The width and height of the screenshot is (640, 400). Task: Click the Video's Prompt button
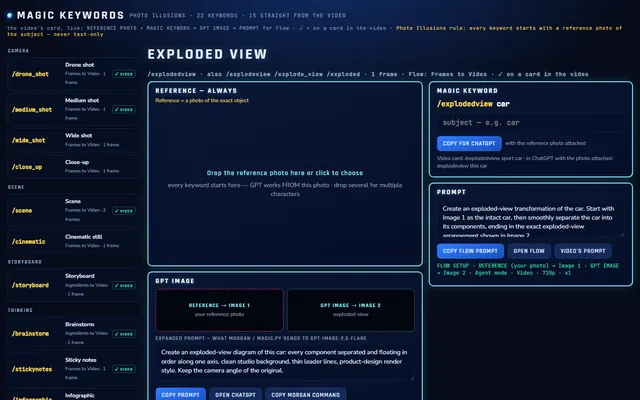[x=583, y=251]
